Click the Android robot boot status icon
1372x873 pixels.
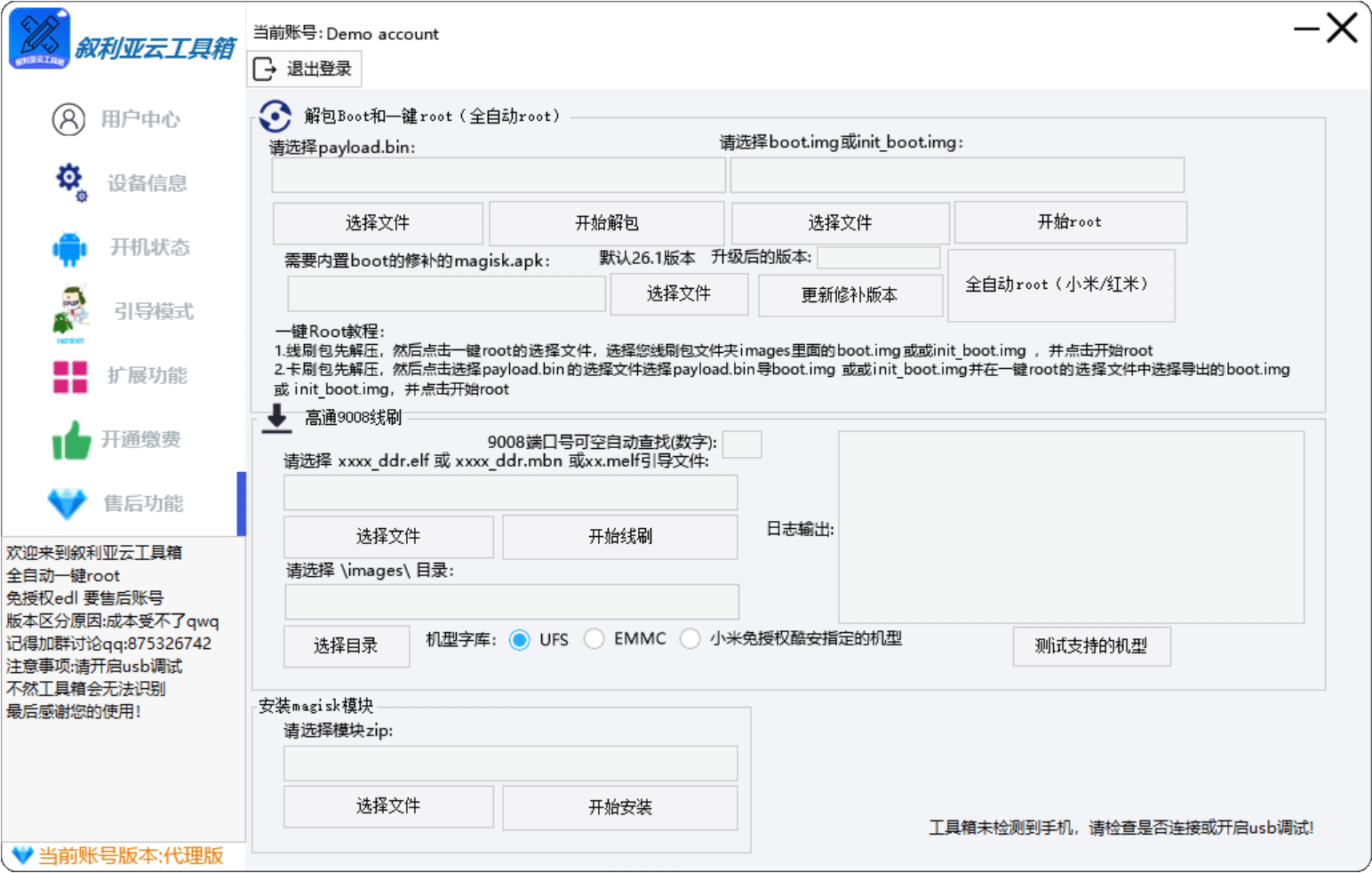point(69,248)
